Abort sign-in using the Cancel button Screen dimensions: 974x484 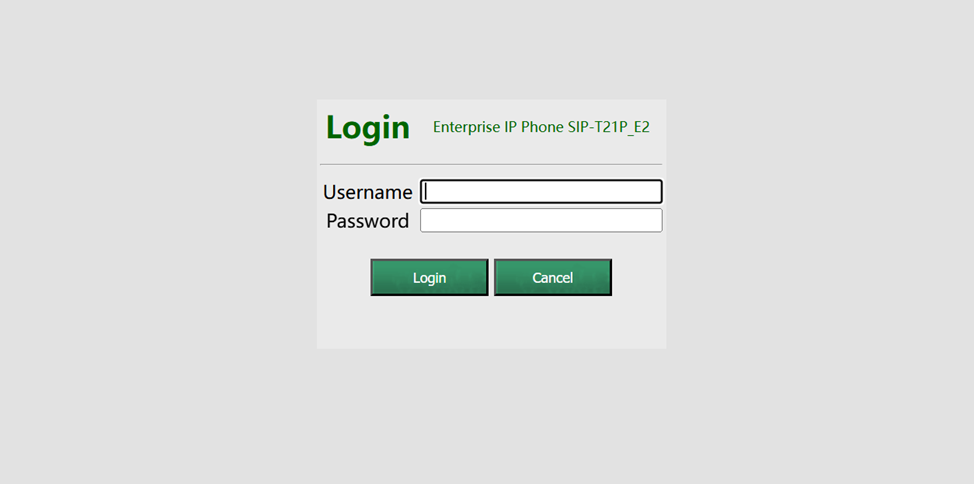(553, 277)
